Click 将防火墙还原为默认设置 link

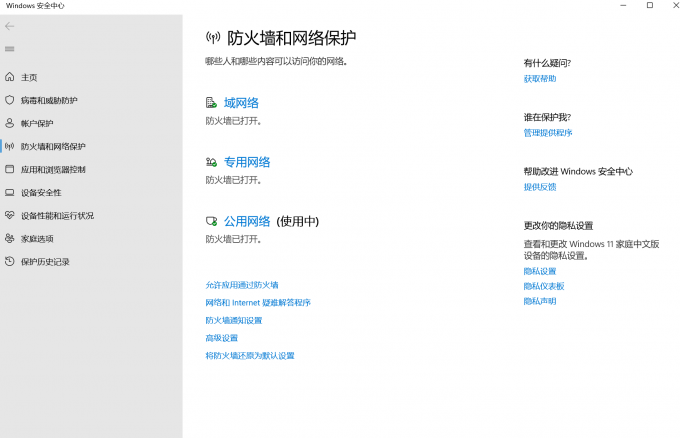pyautogui.click(x=250, y=355)
